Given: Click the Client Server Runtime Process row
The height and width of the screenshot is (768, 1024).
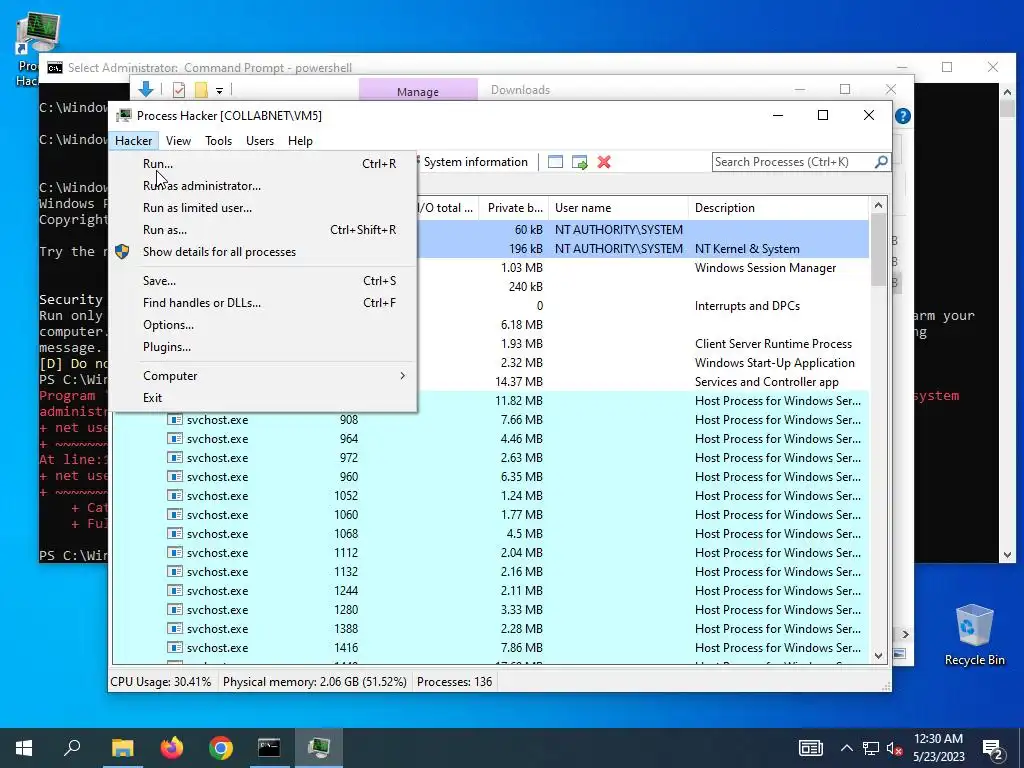Looking at the screenshot, I should click(x=642, y=344).
